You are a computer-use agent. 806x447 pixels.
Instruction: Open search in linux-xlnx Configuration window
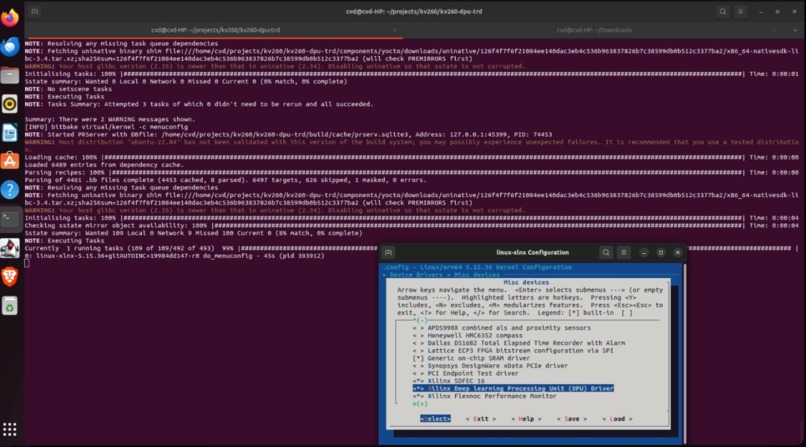point(606,252)
